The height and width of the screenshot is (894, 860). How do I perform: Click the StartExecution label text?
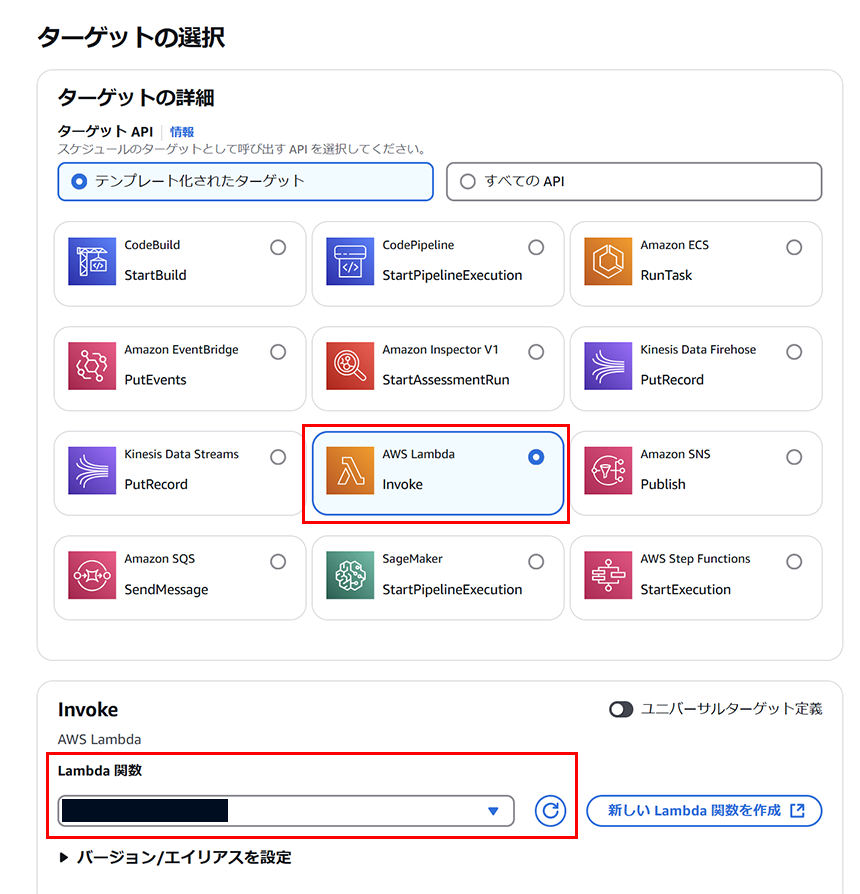685,590
